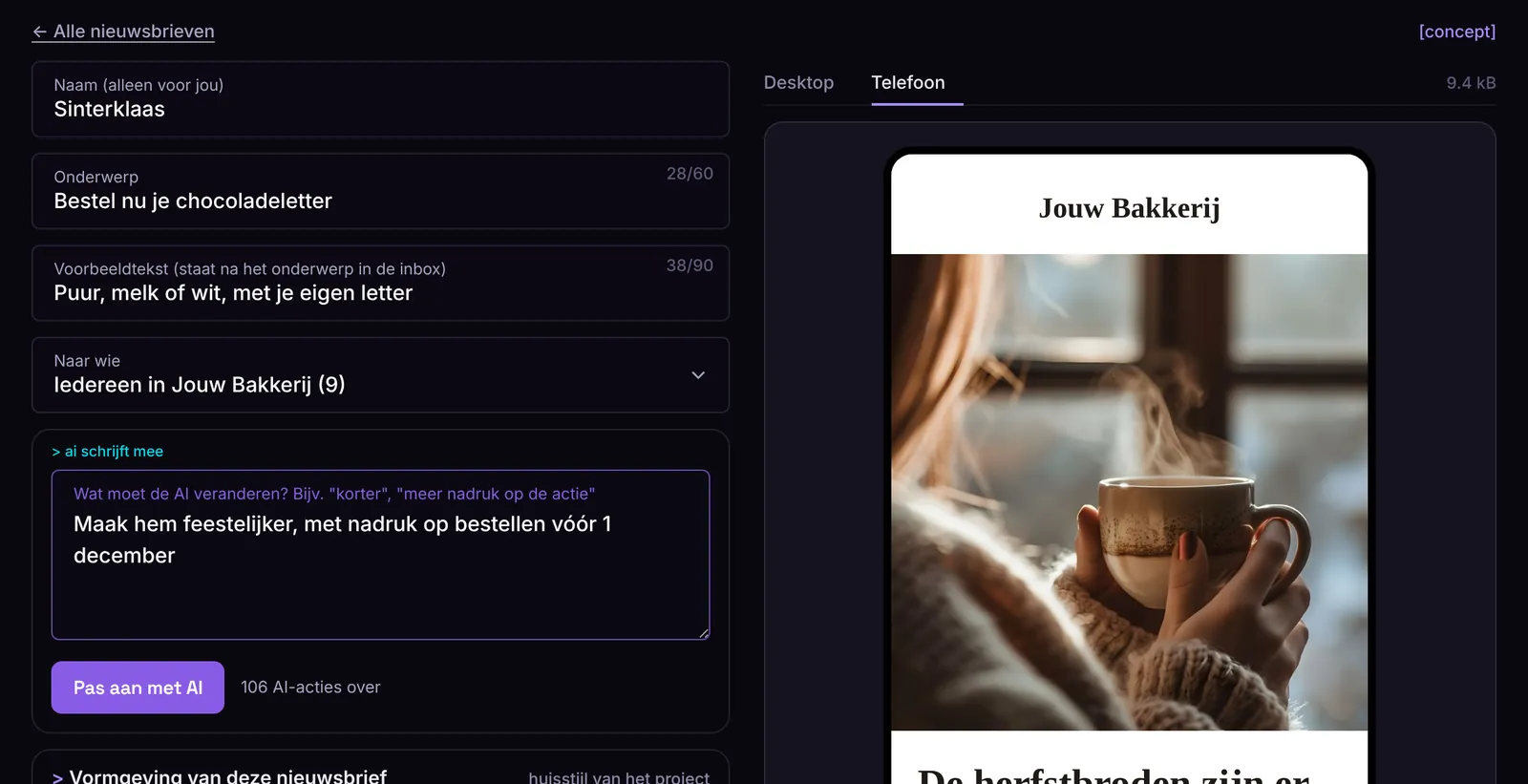The width and height of the screenshot is (1528, 784).
Task: Click the resize handle of AI text area
Action: pos(704,633)
